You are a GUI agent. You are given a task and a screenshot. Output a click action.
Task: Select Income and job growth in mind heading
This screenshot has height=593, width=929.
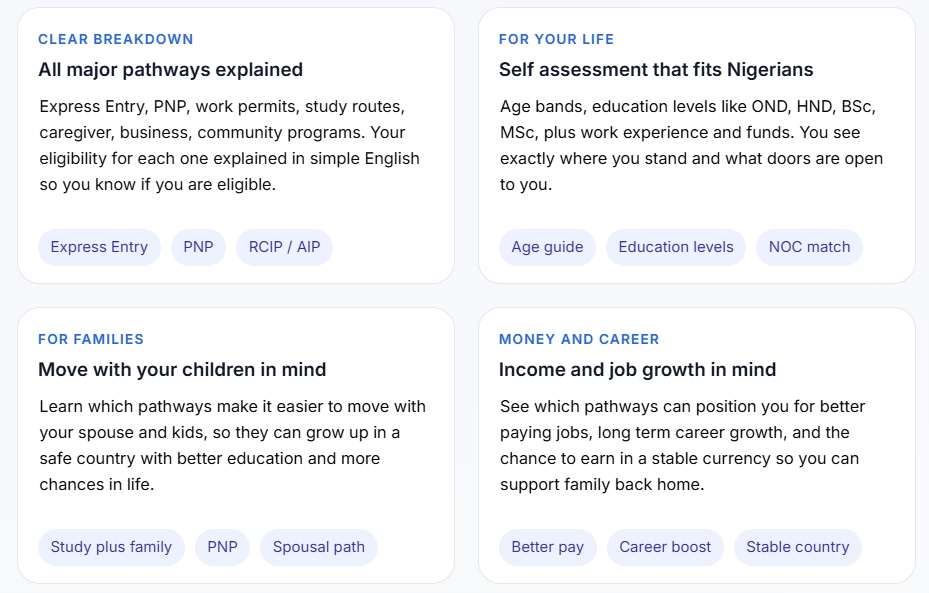pos(637,369)
